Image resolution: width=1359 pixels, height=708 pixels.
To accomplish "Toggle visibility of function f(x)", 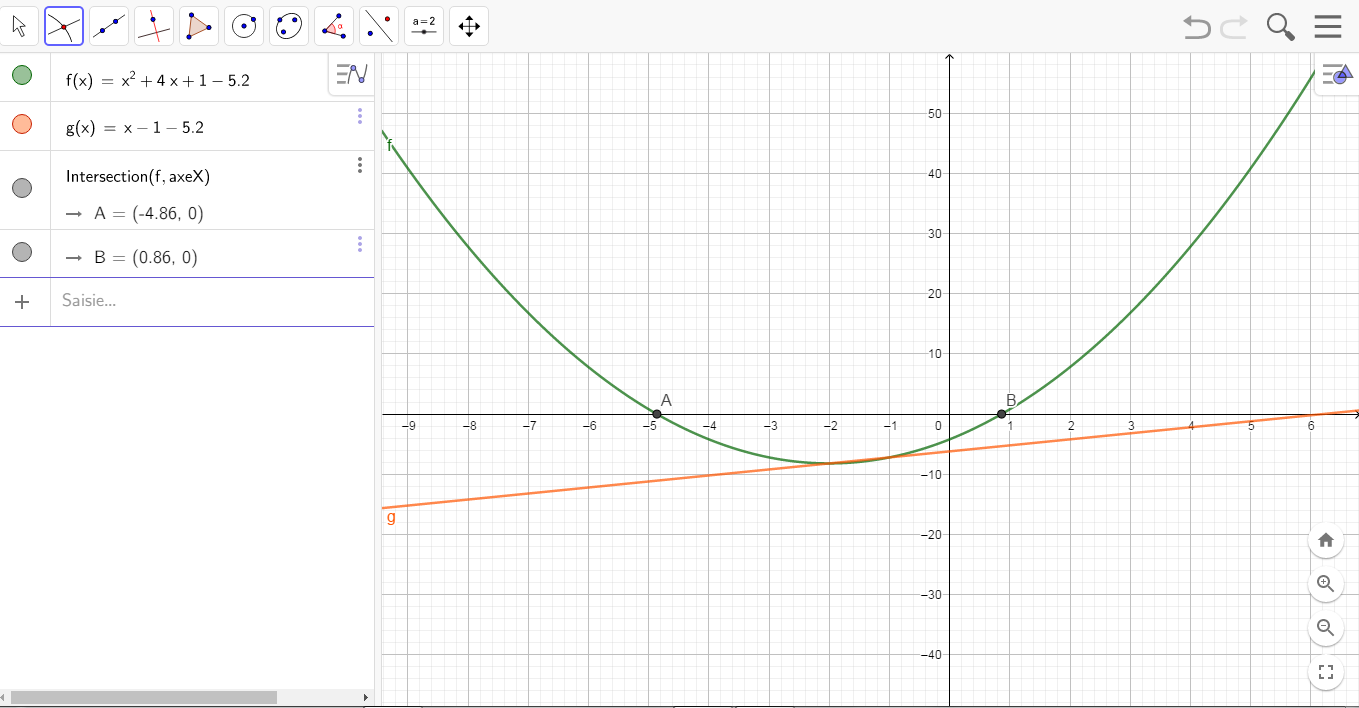I will click(x=22, y=76).
